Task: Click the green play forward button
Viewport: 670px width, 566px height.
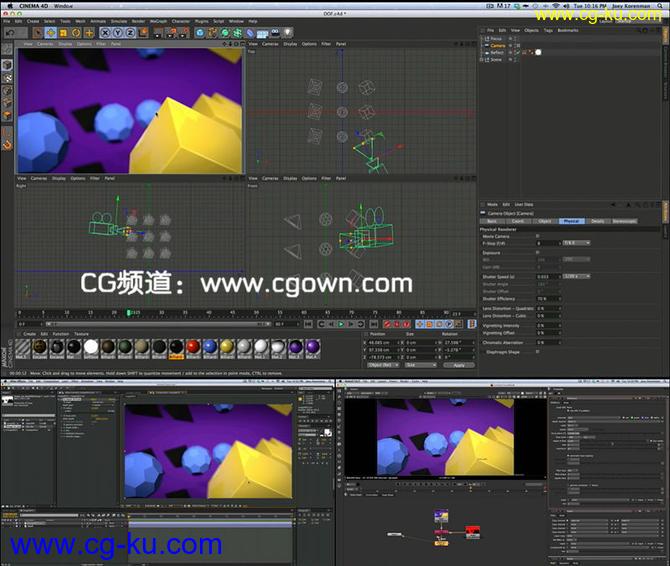Action: point(341,324)
